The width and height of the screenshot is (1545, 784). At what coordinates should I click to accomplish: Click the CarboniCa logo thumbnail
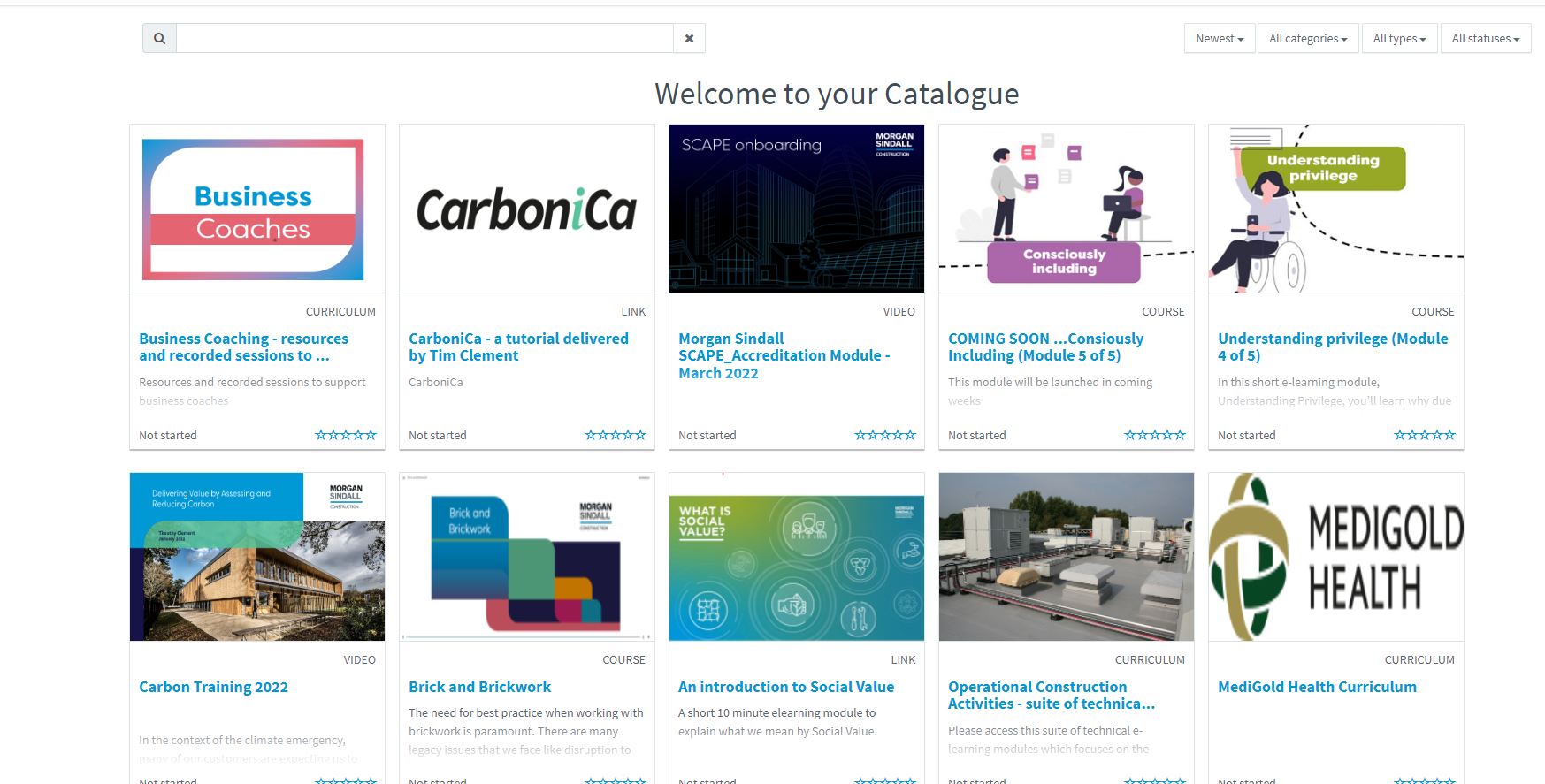point(527,209)
